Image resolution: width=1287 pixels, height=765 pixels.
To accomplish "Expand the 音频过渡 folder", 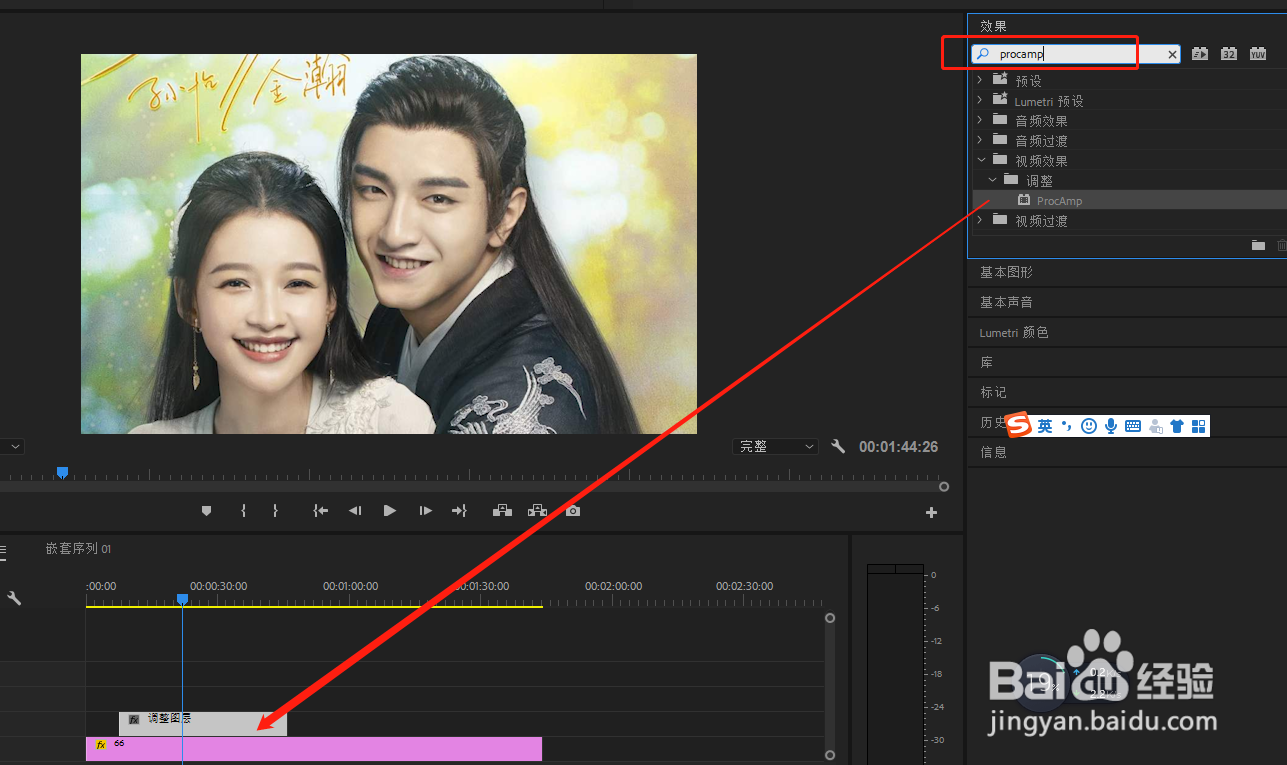I will (980, 140).
